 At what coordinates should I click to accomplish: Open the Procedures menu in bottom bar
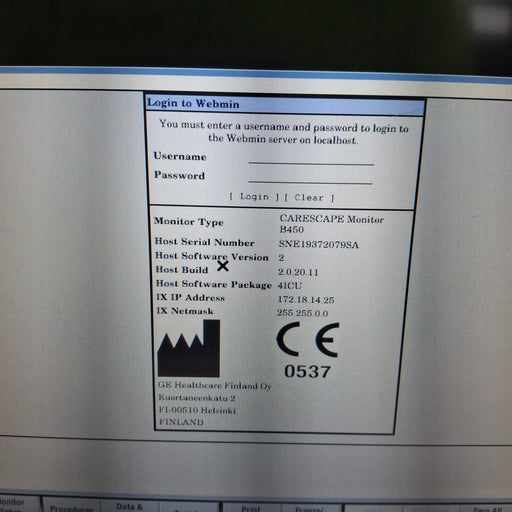(71, 506)
